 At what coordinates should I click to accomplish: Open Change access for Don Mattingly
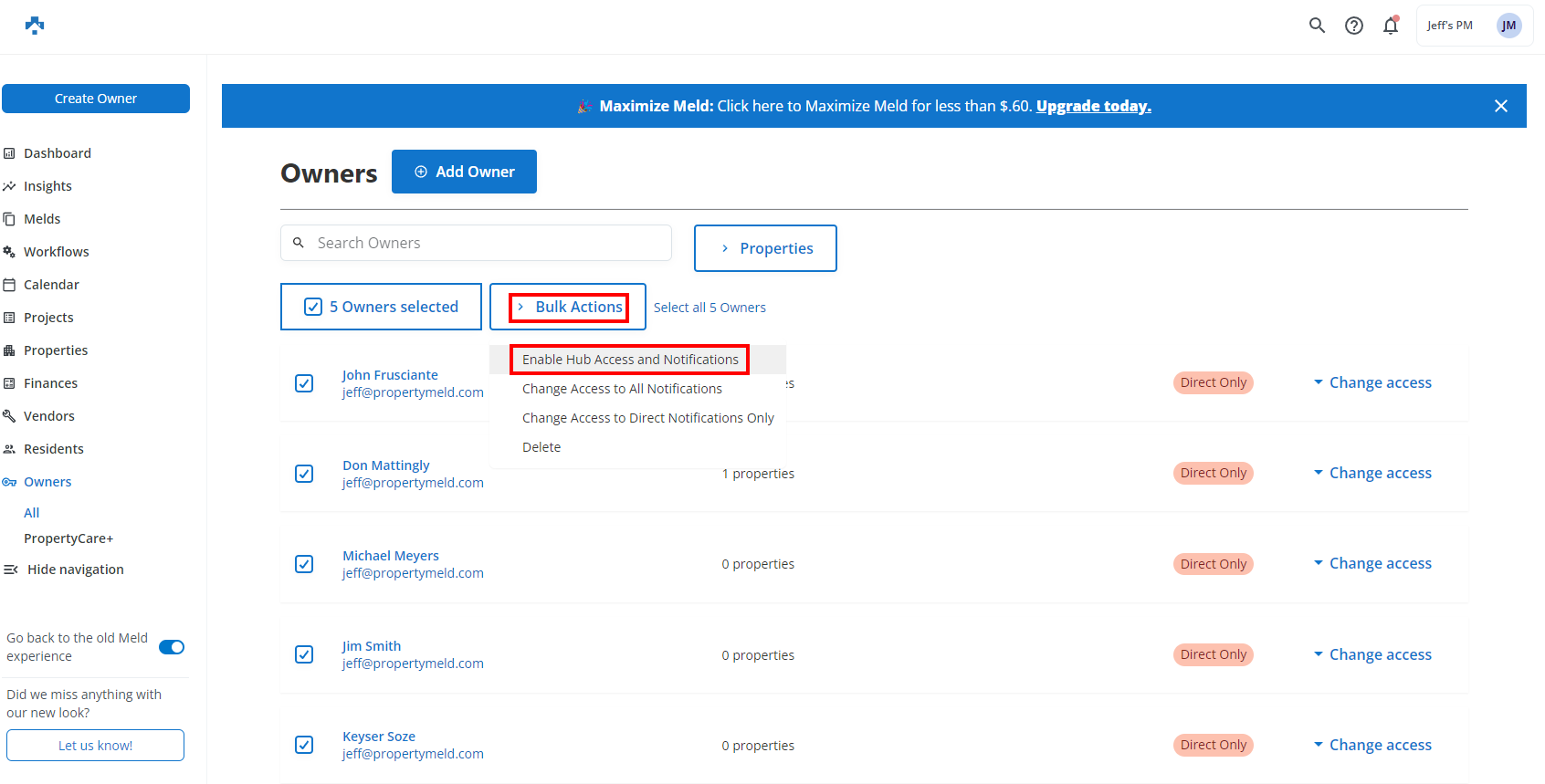[1372, 473]
